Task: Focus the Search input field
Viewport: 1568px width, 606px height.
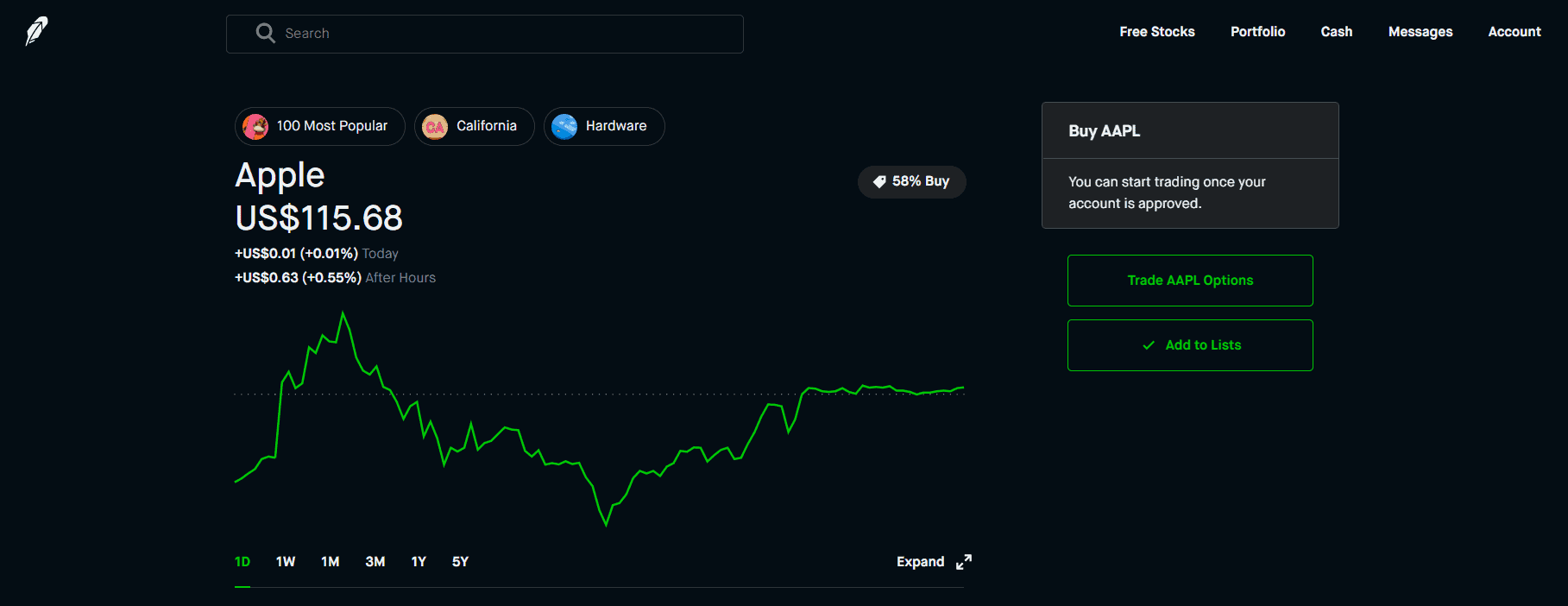Action: pos(485,34)
